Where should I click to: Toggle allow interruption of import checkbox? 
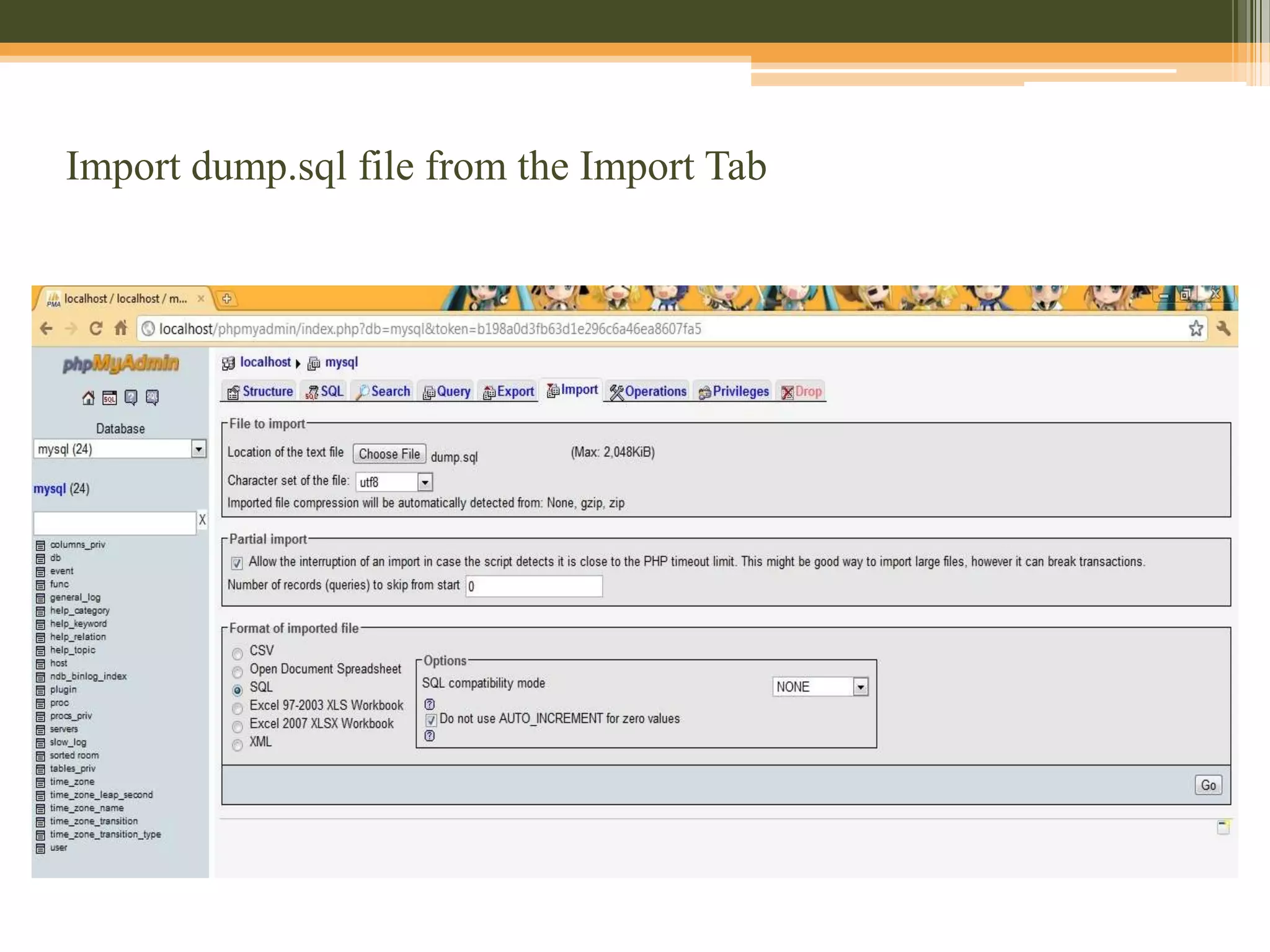pos(237,563)
